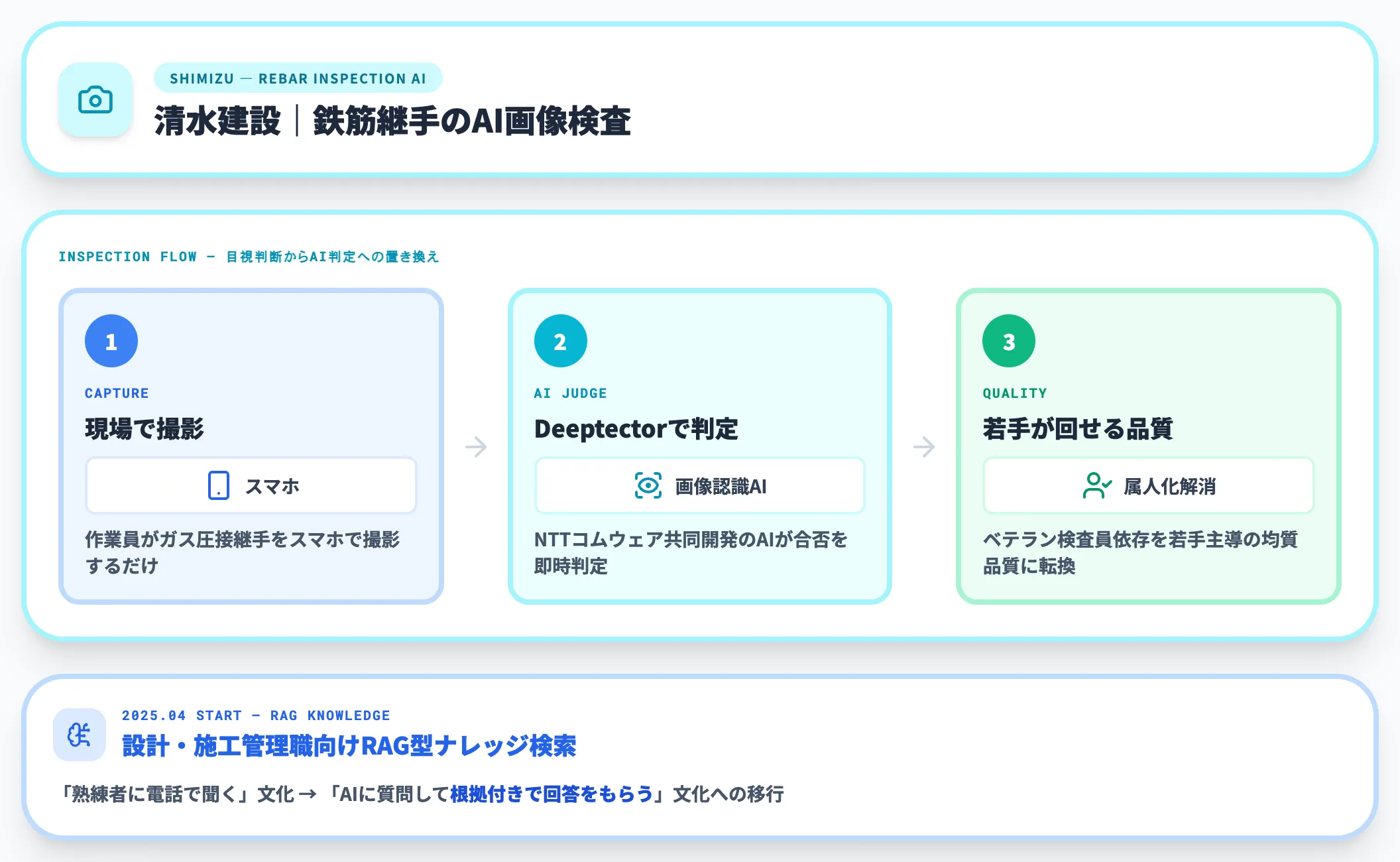Click the green step 3 circle
Image resolution: width=1400 pixels, height=862 pixels.
[1009, 341]
